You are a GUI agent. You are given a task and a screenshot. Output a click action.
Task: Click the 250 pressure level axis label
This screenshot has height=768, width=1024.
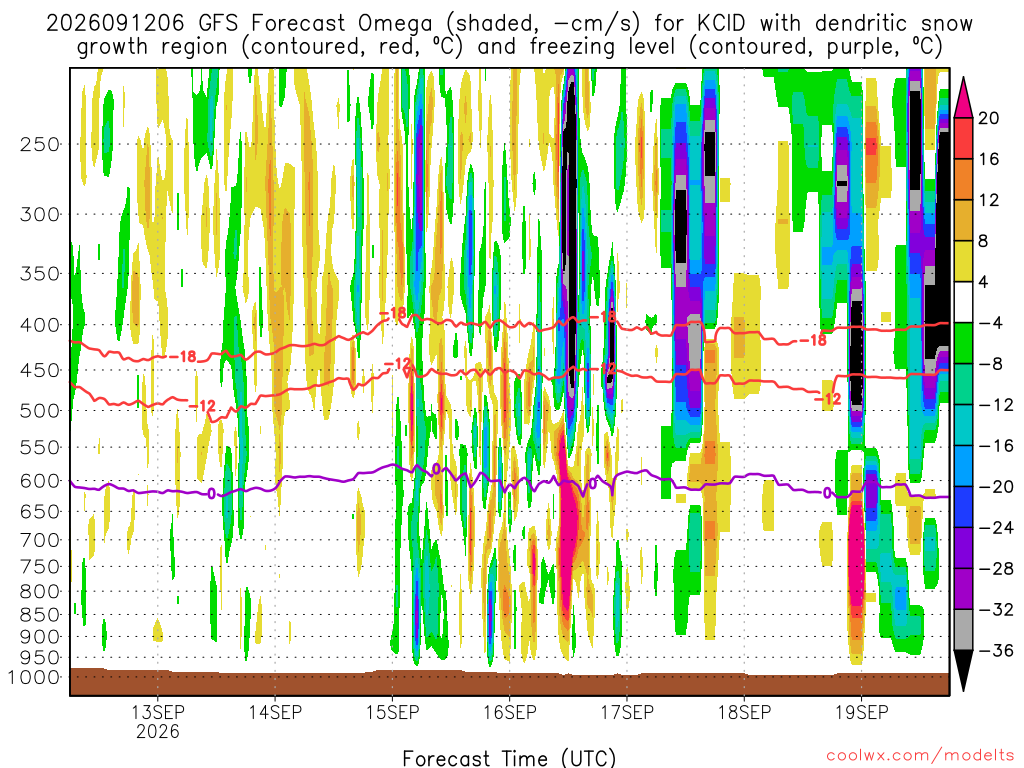pyautogui.click(x=40, y=144)
